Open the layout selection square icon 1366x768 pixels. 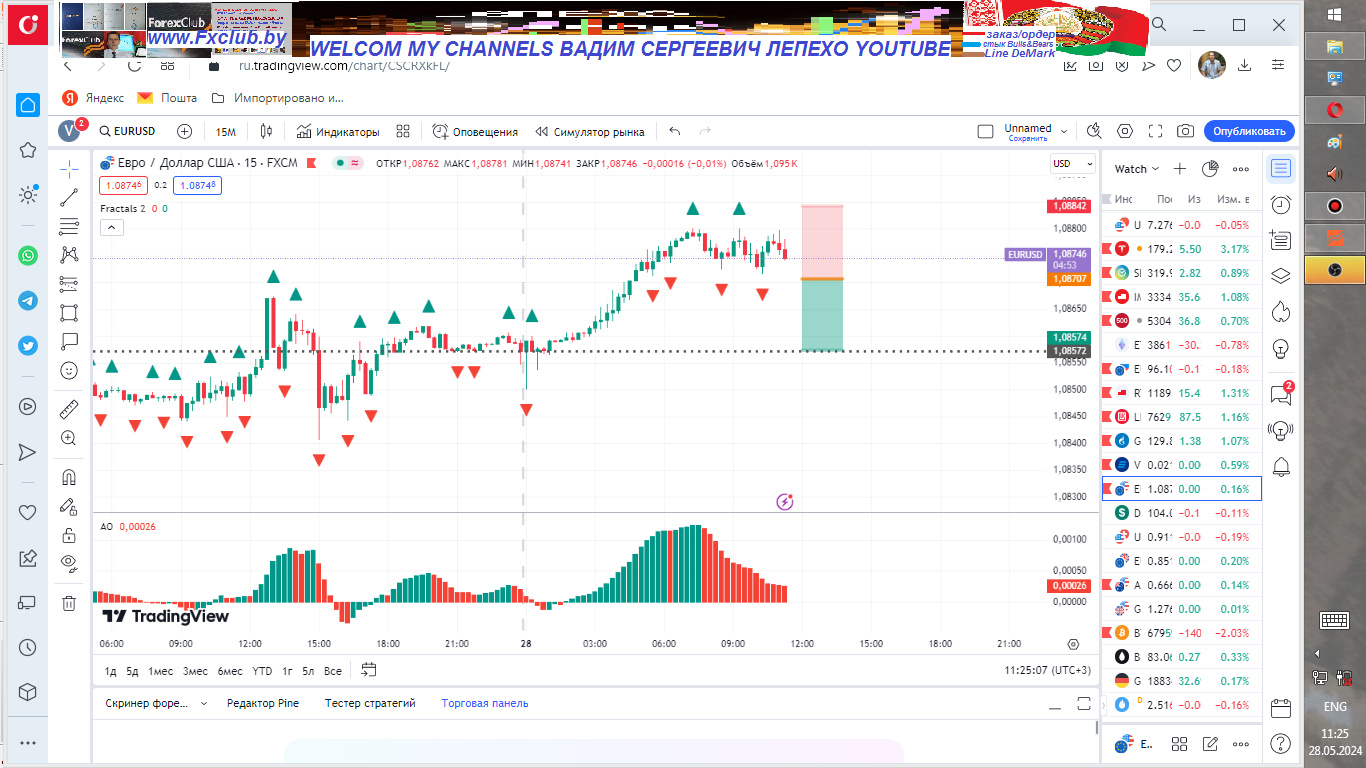point(985,131)
